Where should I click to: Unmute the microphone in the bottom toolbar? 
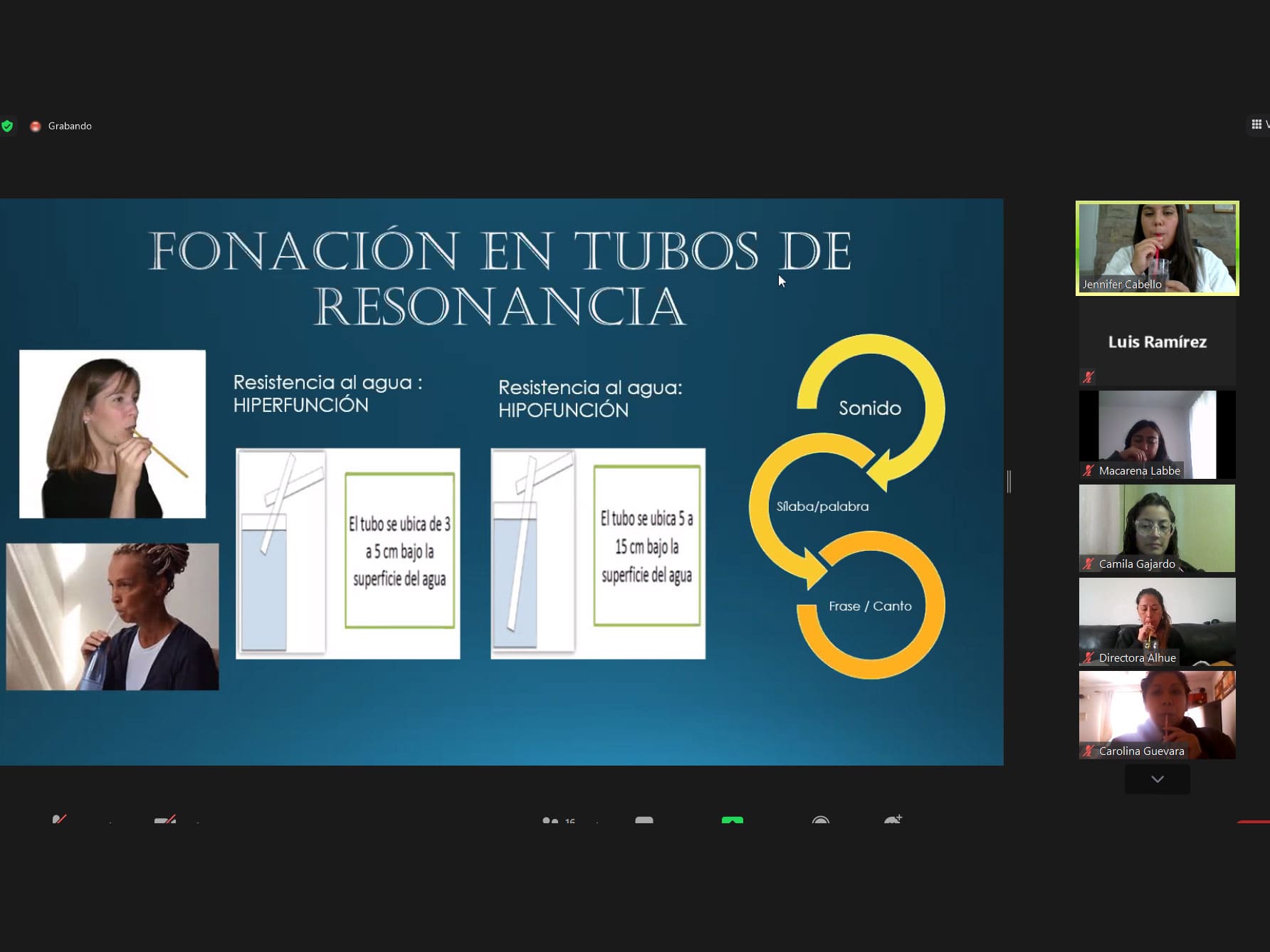[60, 820]
